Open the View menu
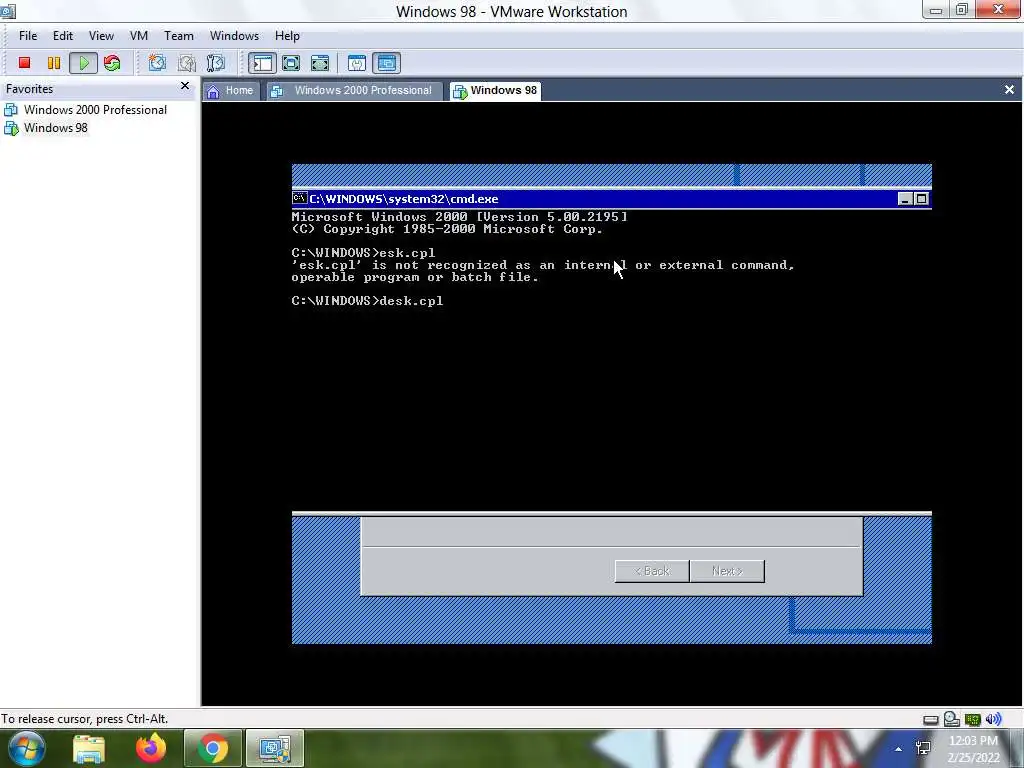 tap(101, 36)
